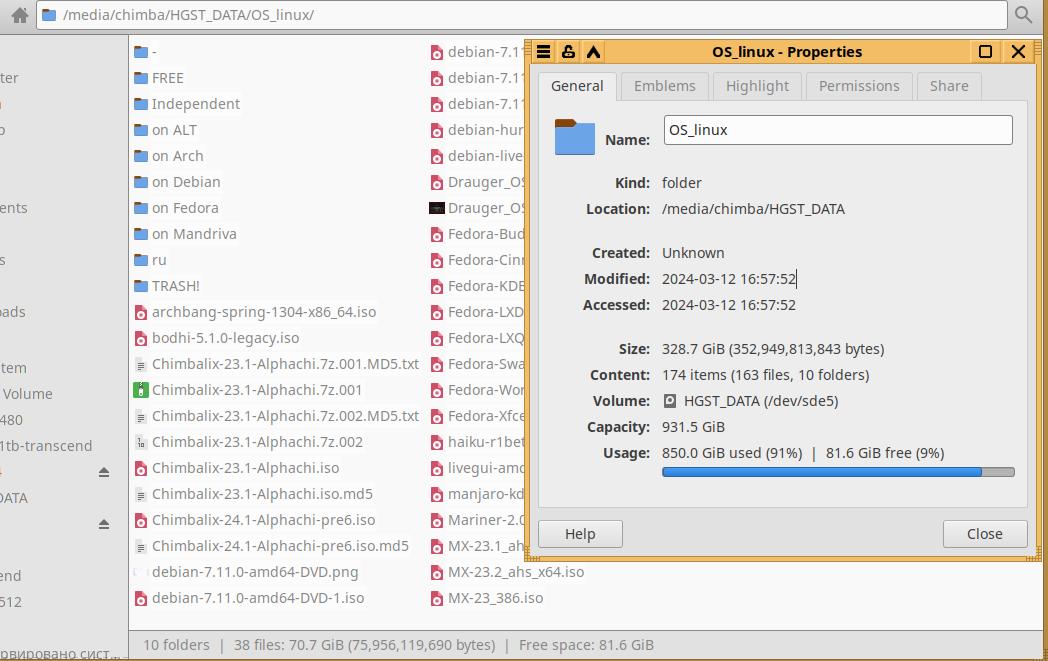Image resolution: width=1048 pixels, height=661 pixels.
Task: Select the haiku-r1bet file entry
Action: pyautogui.click(x=477, y=442)
